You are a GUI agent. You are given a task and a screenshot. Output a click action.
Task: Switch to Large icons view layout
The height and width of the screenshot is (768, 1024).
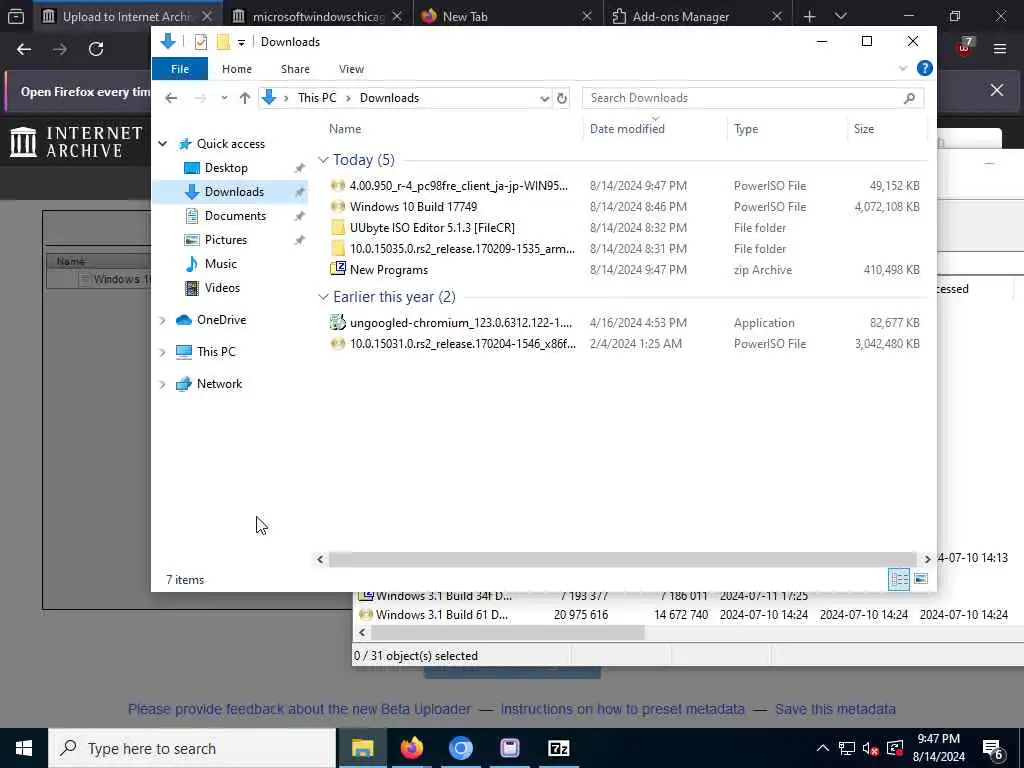point(921,579)
